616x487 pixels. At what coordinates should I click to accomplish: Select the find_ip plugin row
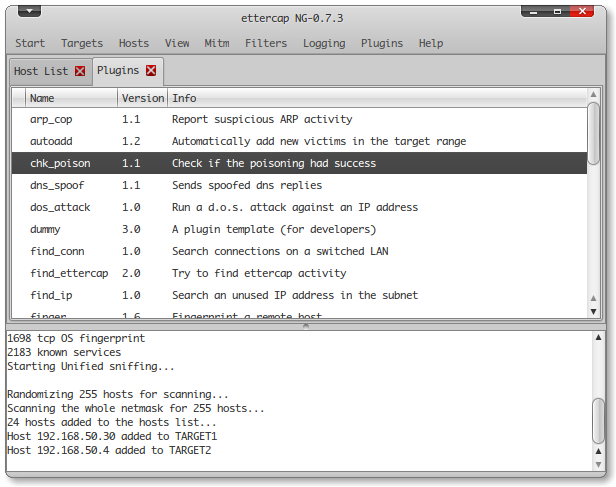[x=299, y=295]
